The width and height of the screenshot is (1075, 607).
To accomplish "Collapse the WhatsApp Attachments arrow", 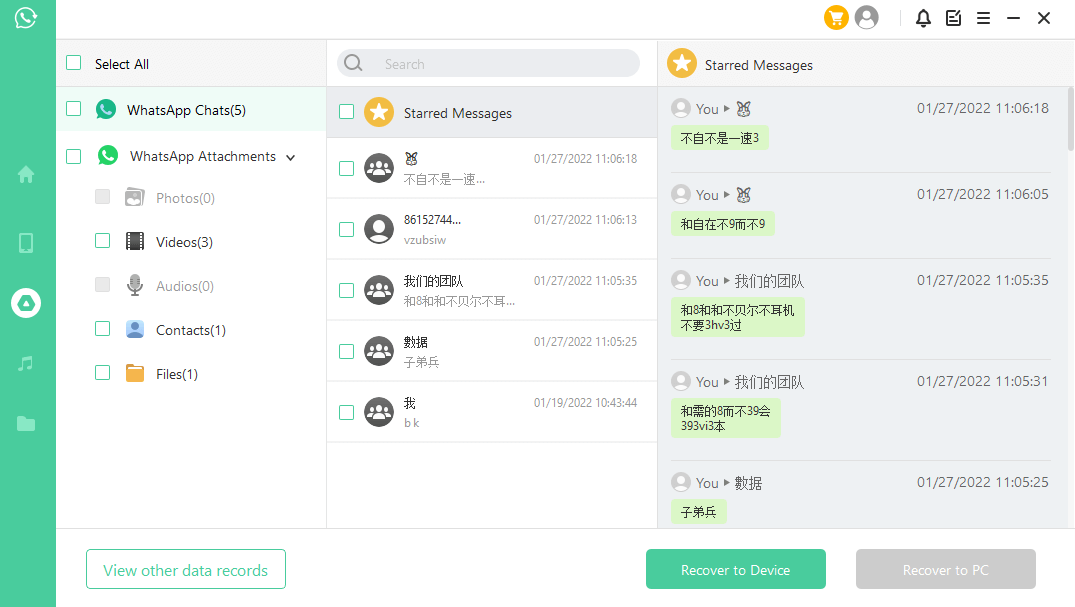I will [291, 158].
